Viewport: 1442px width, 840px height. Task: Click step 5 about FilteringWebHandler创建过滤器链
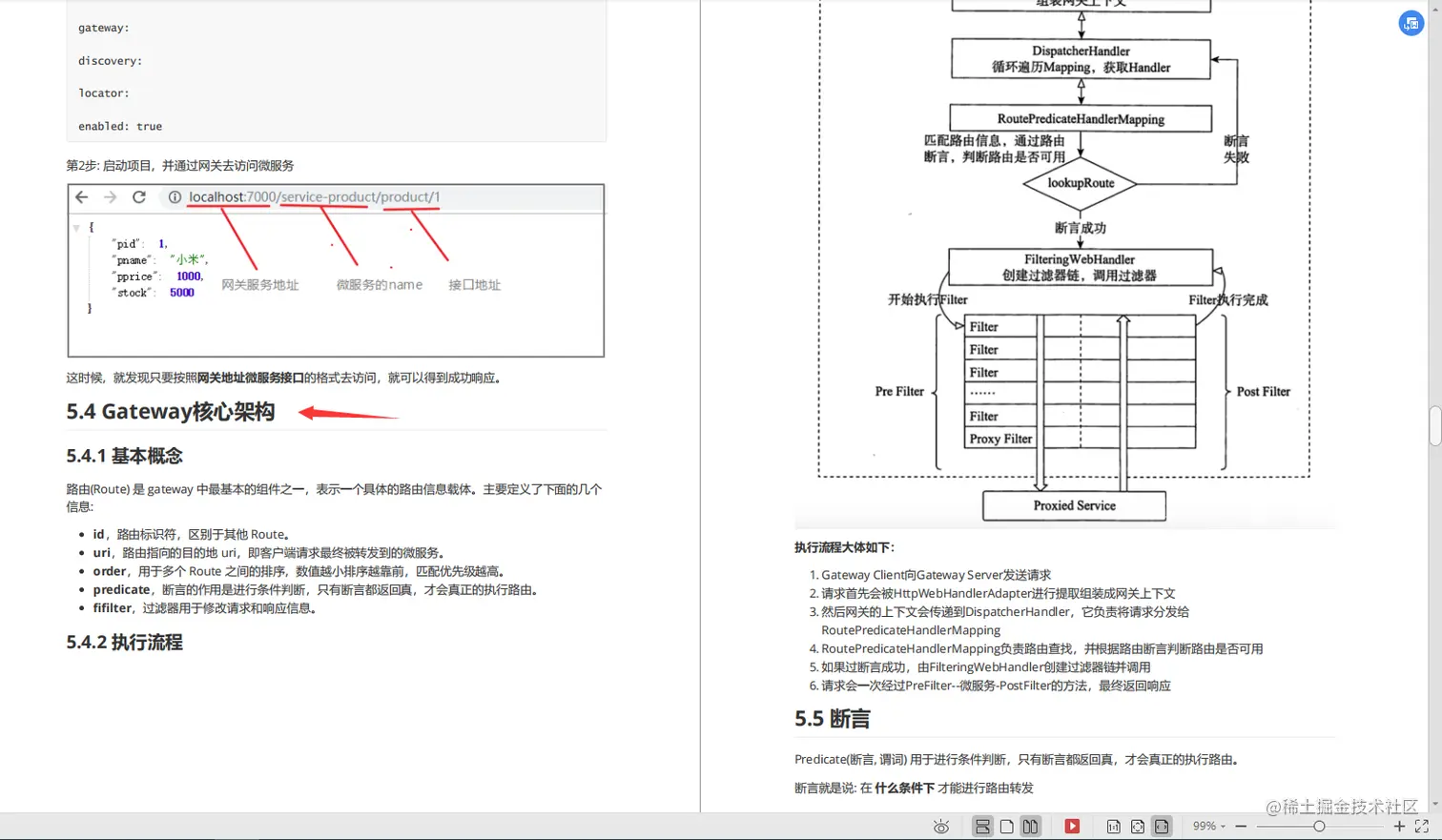[x=985, y=667]
